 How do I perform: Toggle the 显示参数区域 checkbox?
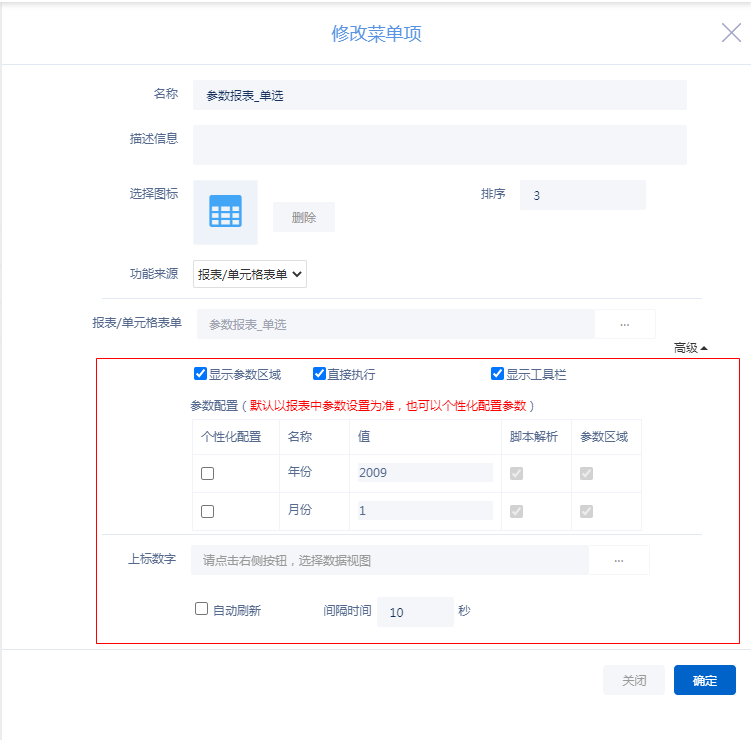[x=201, y=374]
